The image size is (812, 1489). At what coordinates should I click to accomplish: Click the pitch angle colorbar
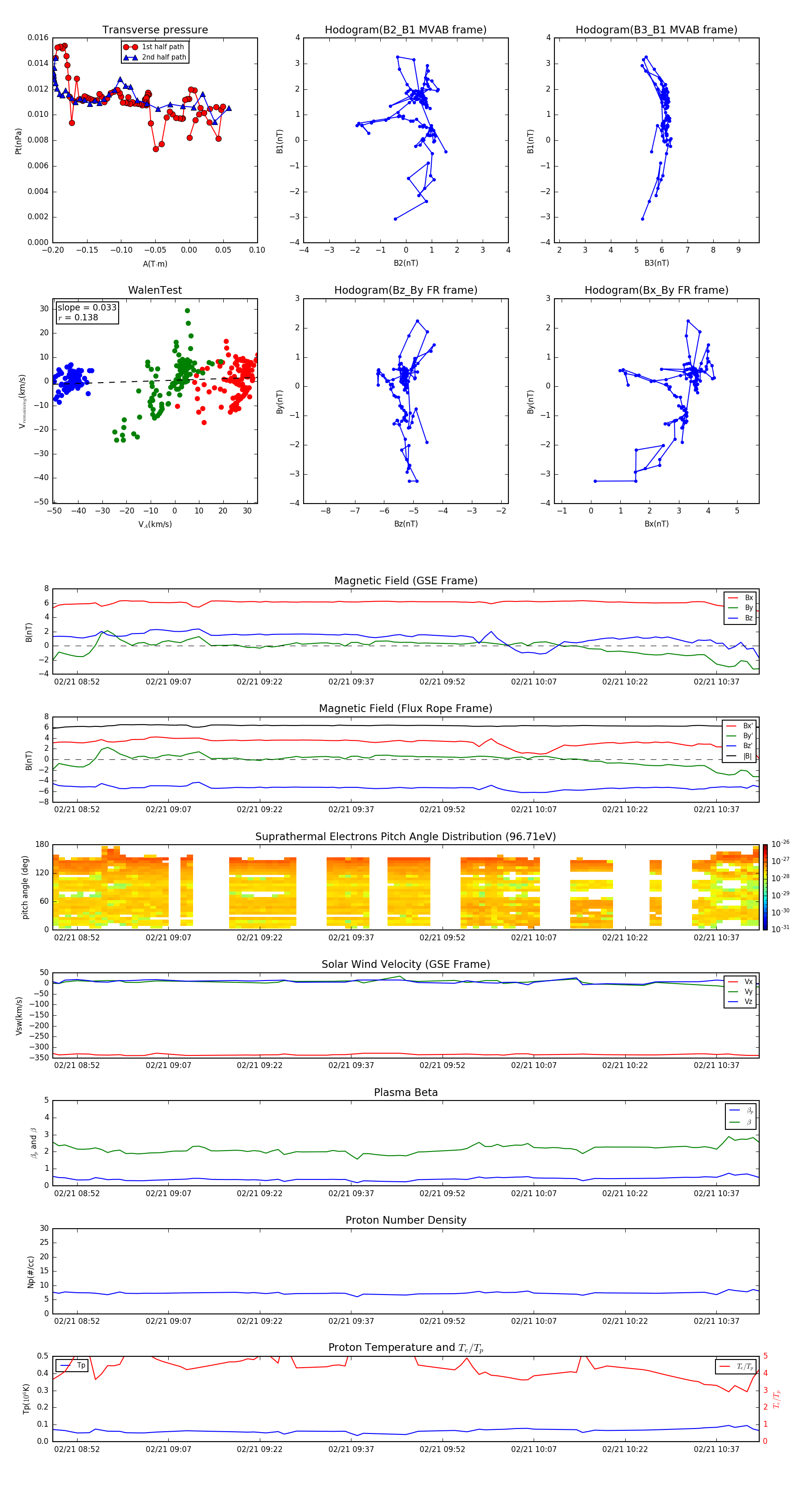765,887
